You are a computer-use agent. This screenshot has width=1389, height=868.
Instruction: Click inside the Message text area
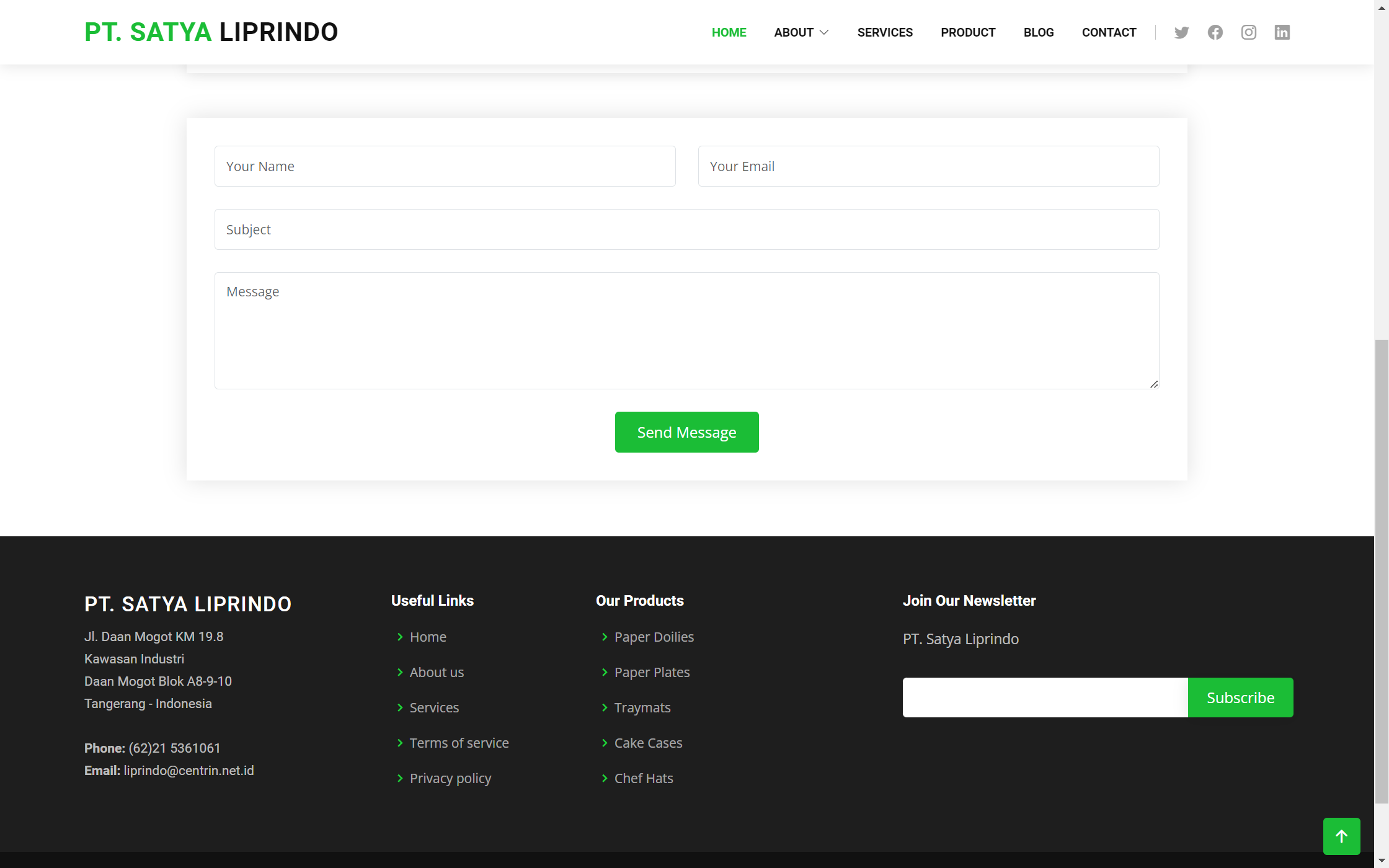[x=686, y=330]
